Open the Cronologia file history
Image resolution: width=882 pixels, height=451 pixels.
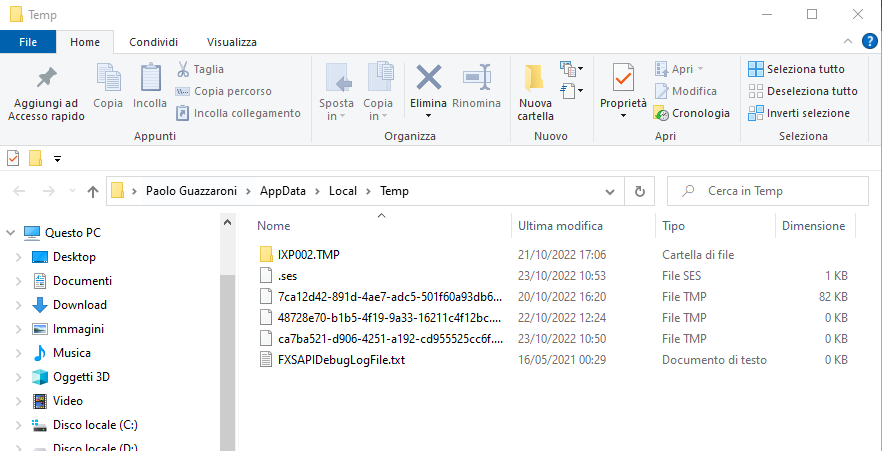[x=691, y=113]
